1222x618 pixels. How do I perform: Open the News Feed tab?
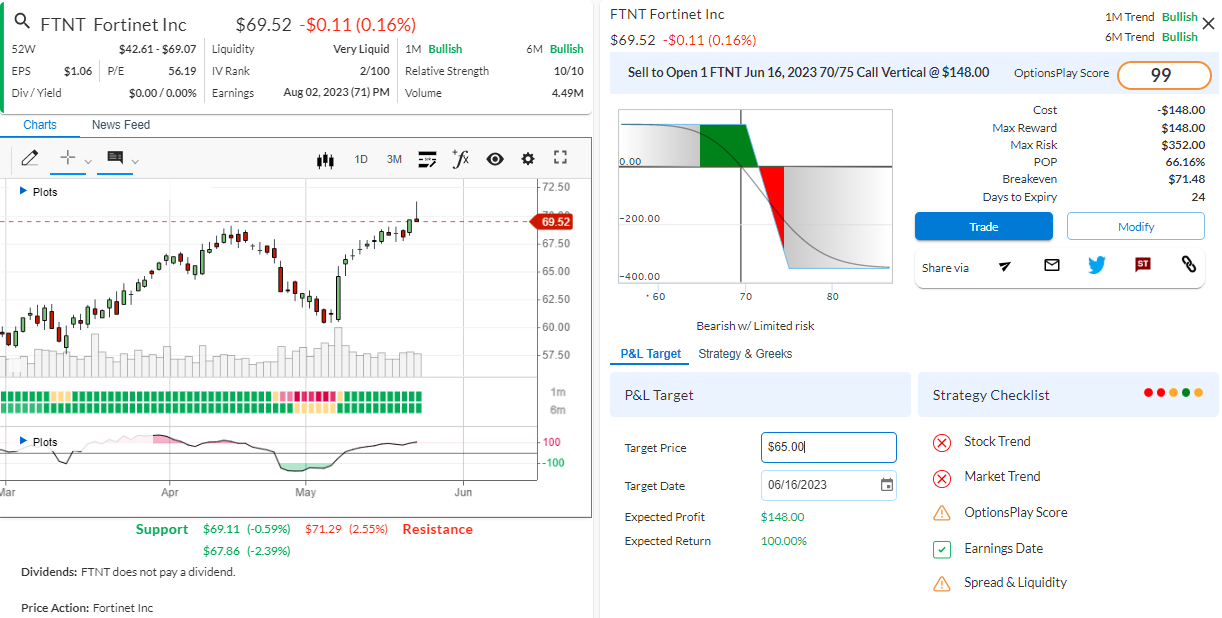(121, 125)
